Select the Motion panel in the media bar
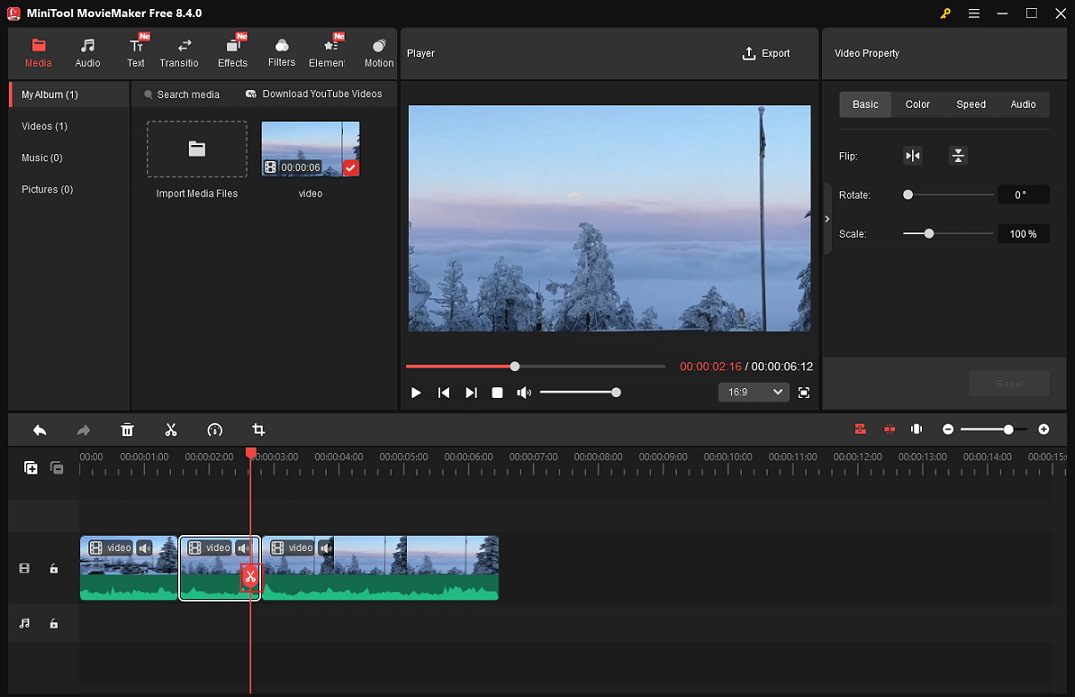This screenshot has height=697, width=1075. 378,52
